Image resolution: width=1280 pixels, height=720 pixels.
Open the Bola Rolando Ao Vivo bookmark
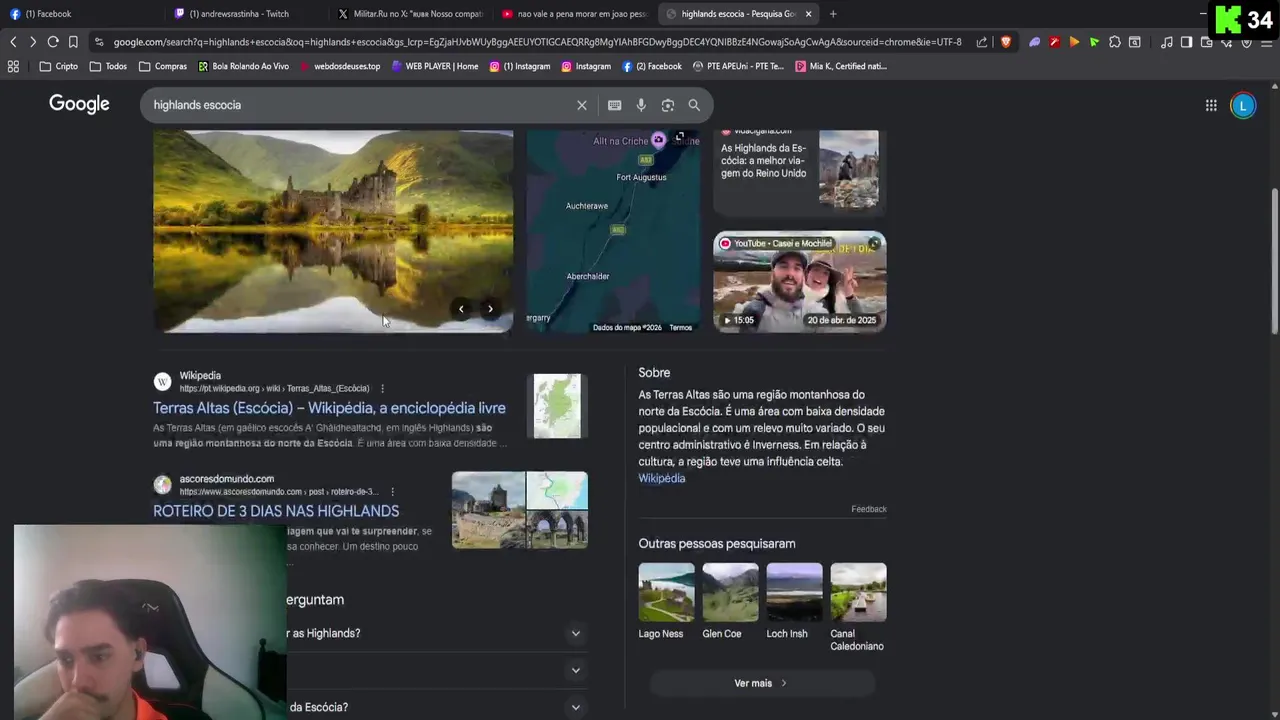pyautogui.click(x=243, y=66)
